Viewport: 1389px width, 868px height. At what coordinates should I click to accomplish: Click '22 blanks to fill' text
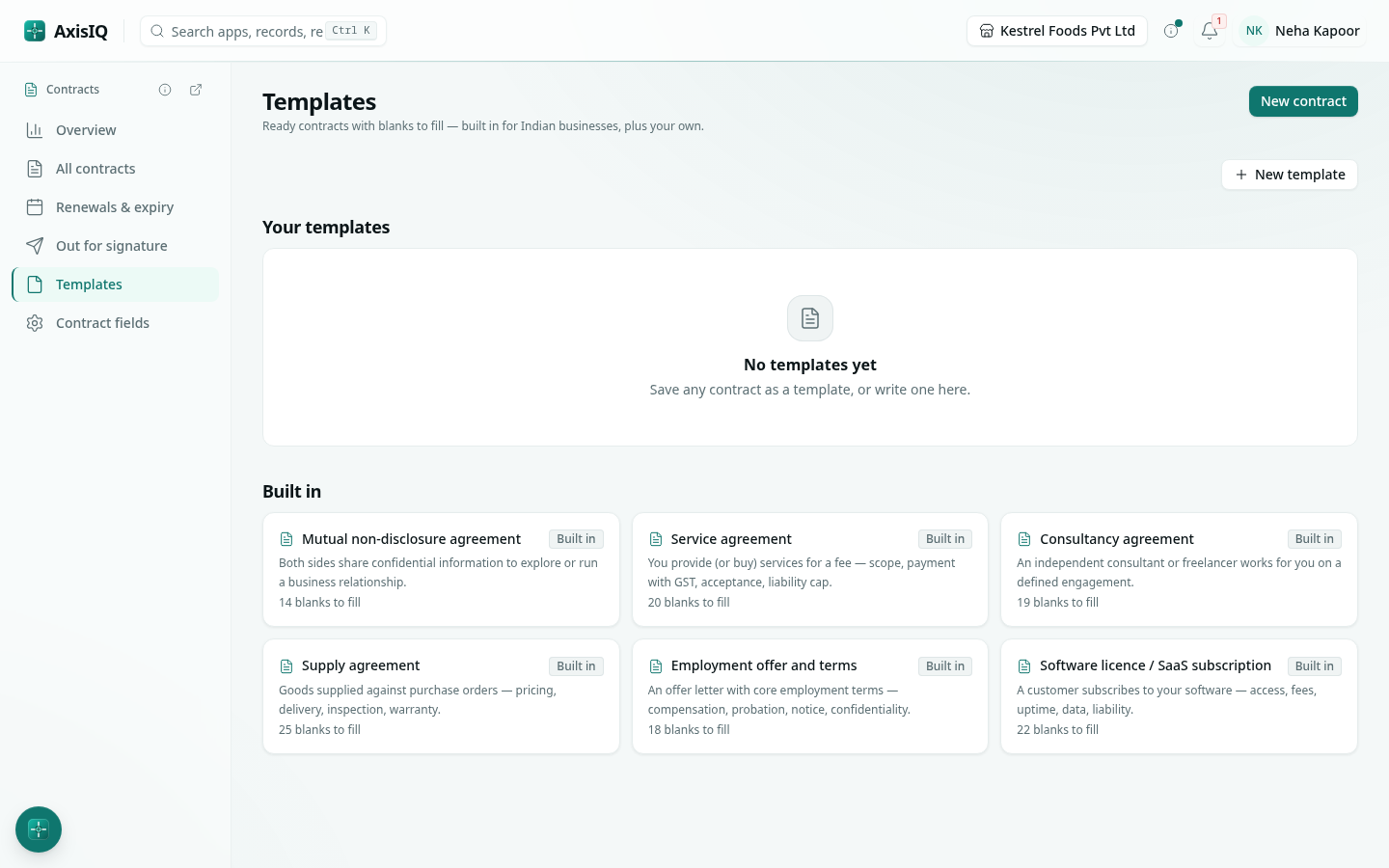[x=1057, y=730]
